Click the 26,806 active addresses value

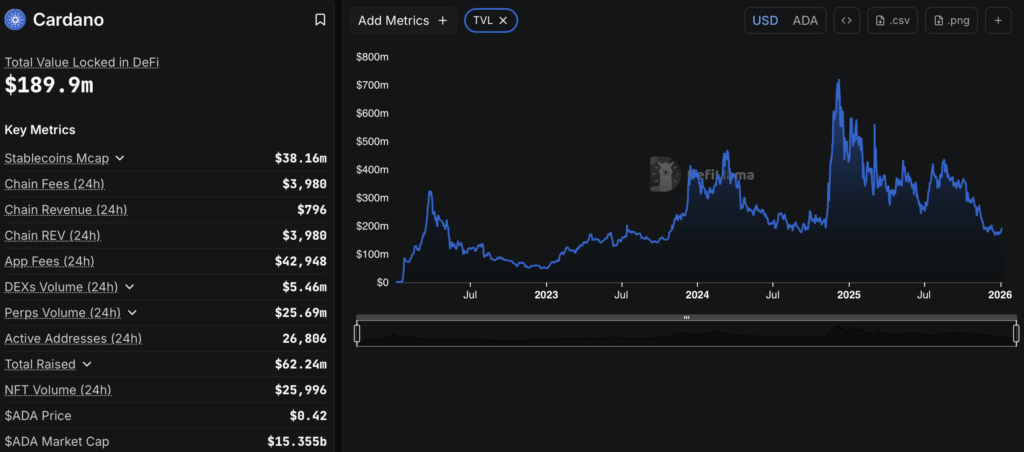click(304, 338)
